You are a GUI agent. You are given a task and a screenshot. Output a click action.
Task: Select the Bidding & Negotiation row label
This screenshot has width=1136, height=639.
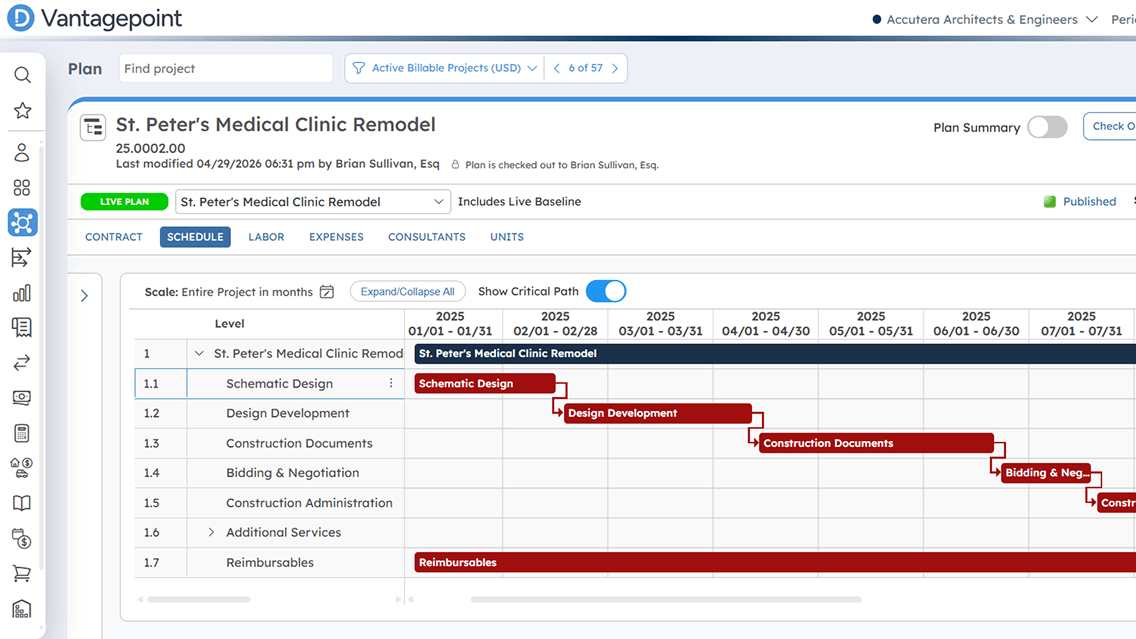pyautogui.click(x=293, y=473)
